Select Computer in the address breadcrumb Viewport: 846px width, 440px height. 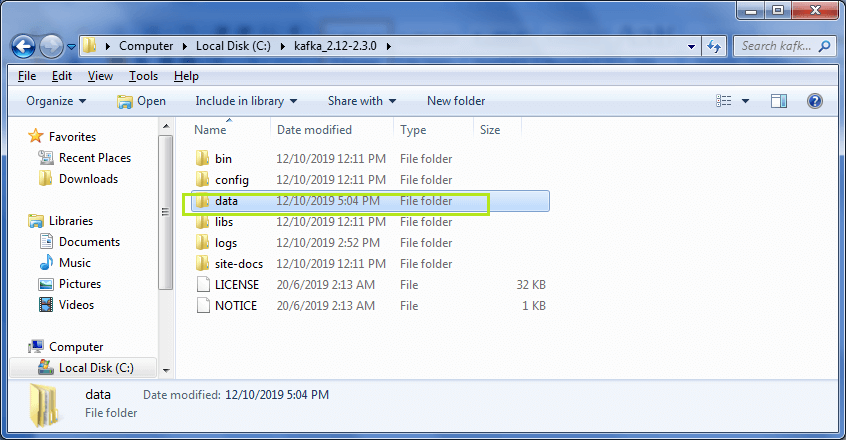click(x=146, y=46)
